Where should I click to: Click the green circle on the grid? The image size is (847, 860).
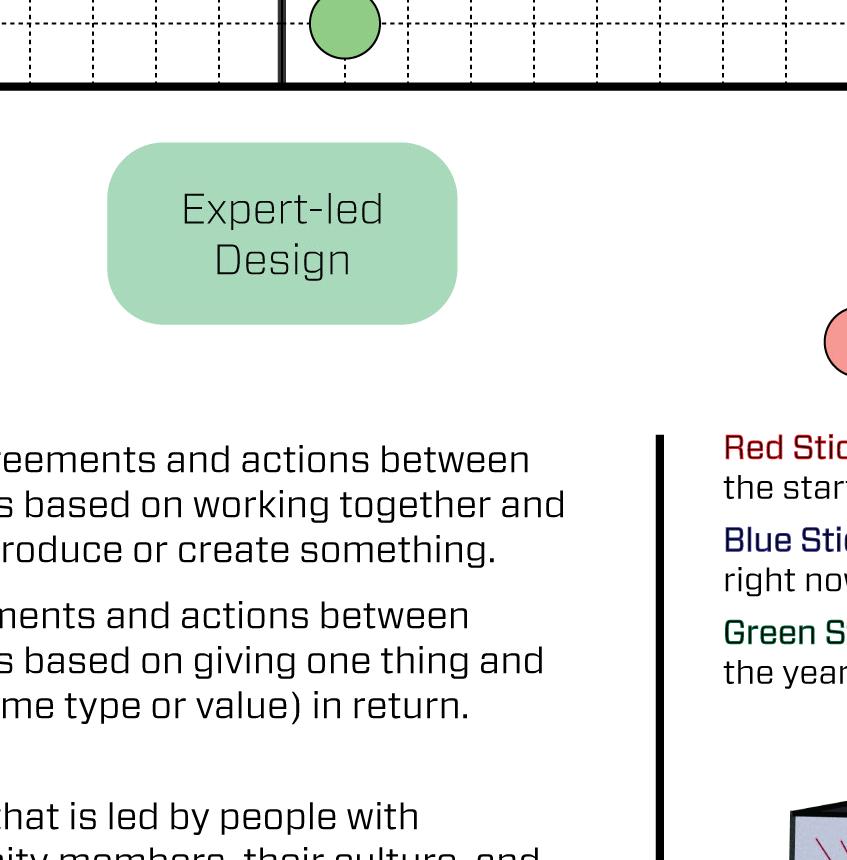345,24
